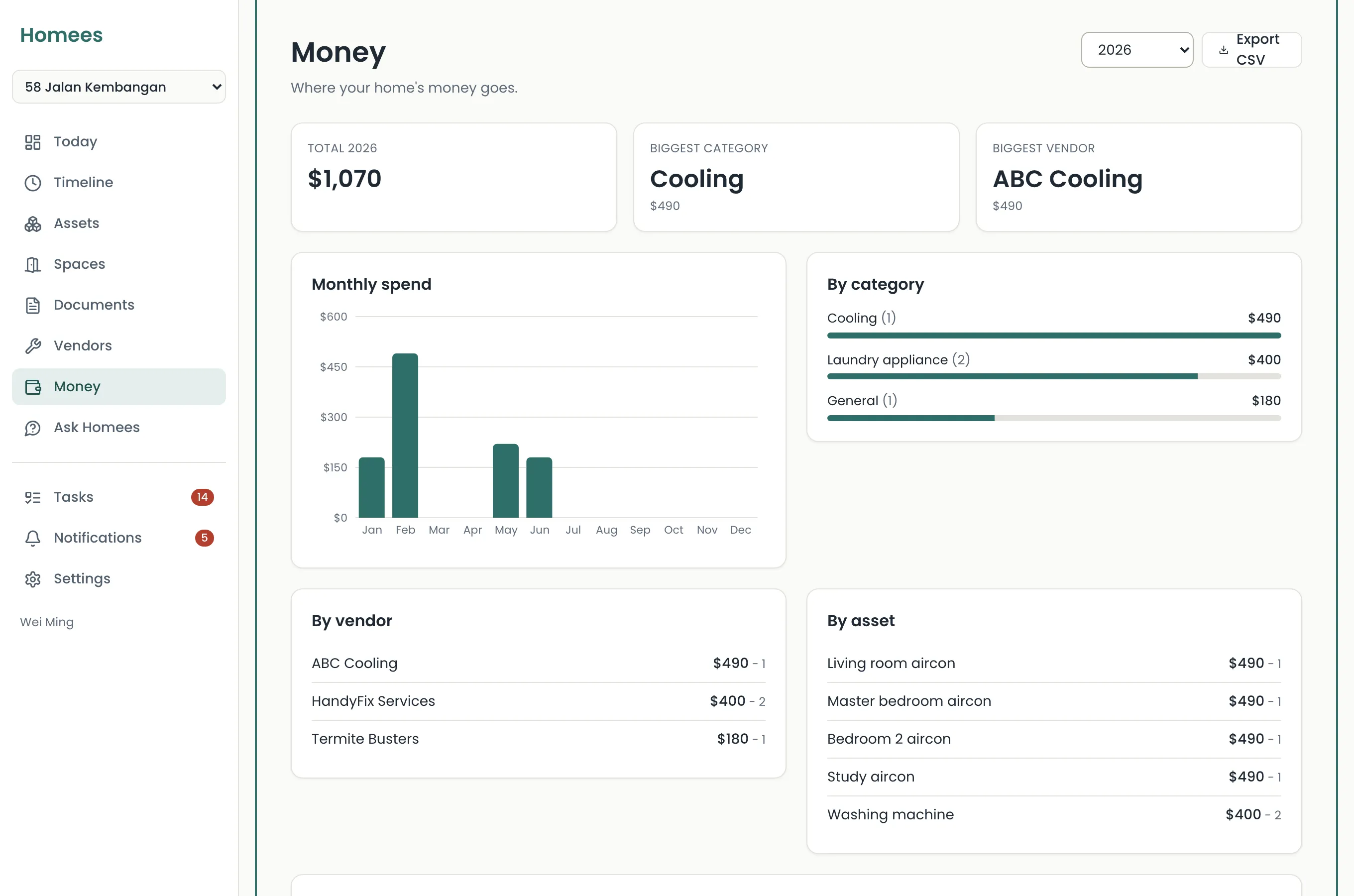
Task: Click the By vendor heading
Action: pyautogui.click(x=352, y=621)
